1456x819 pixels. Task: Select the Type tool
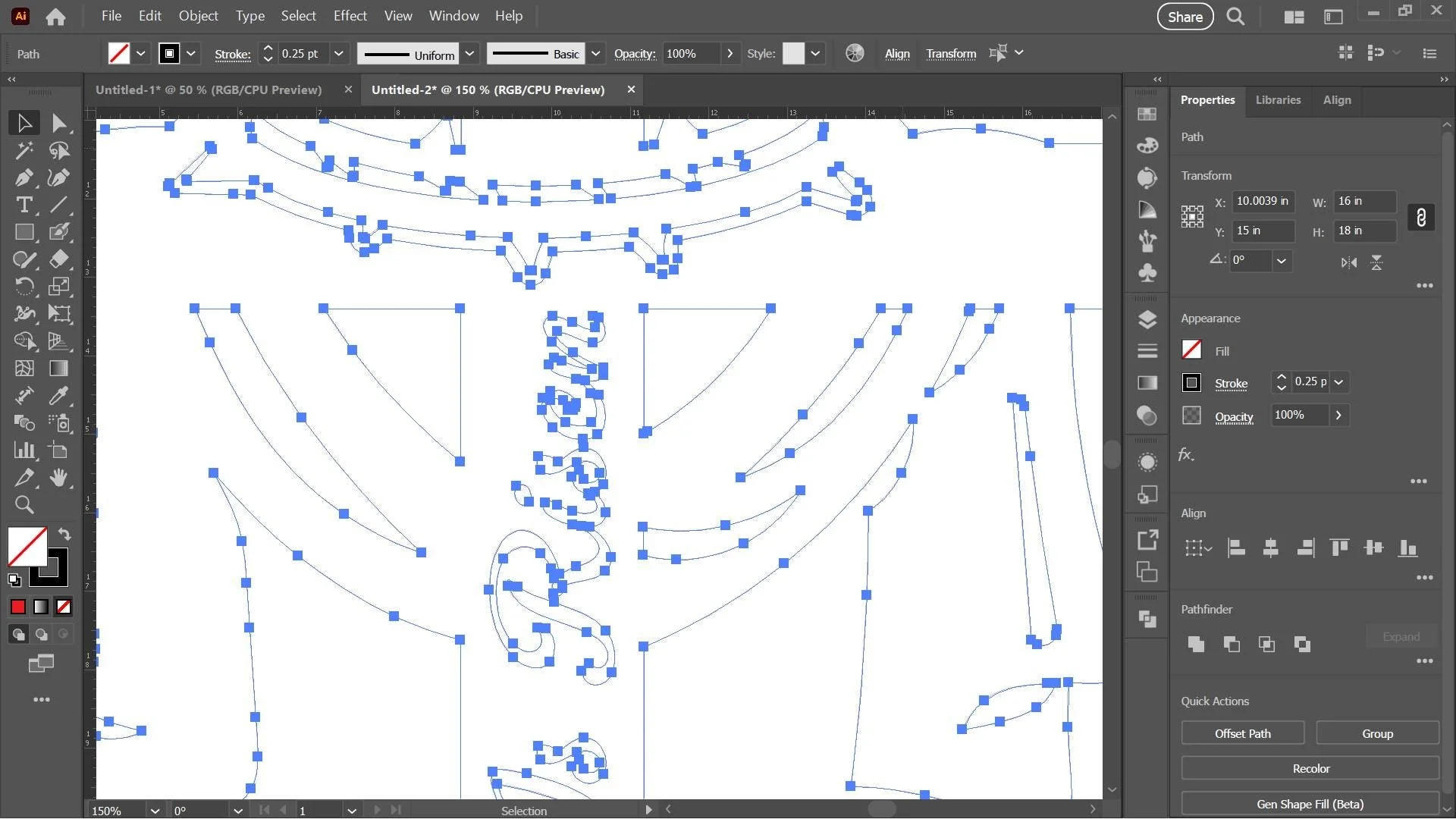click(24, 205)
